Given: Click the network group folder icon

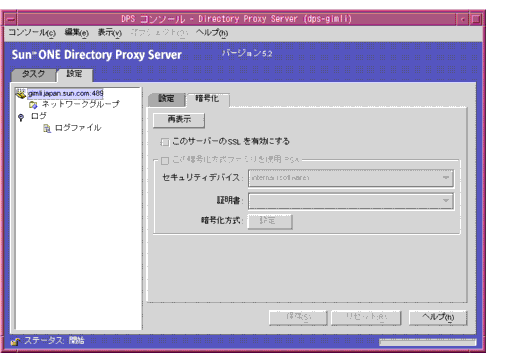Looking at the screenshot, I should click(33, 105).
